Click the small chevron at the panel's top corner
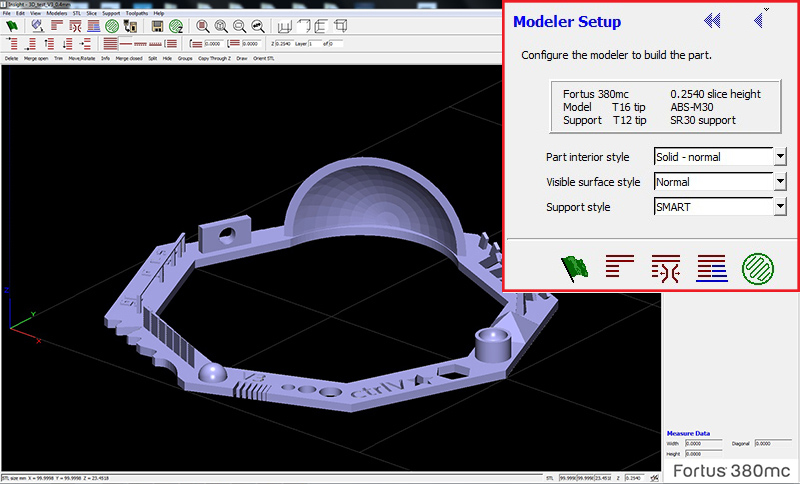This screenshot has width=800, height=484. click(x=766, y=9)
